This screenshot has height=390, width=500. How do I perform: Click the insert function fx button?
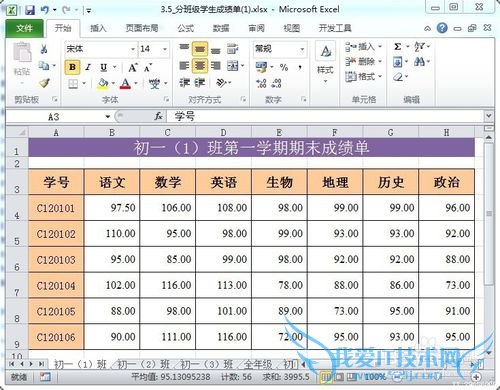point(158,116)
